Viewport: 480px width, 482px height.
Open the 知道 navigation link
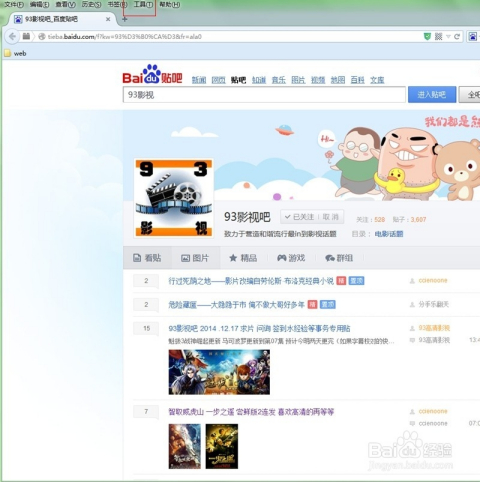click(259, 80)
